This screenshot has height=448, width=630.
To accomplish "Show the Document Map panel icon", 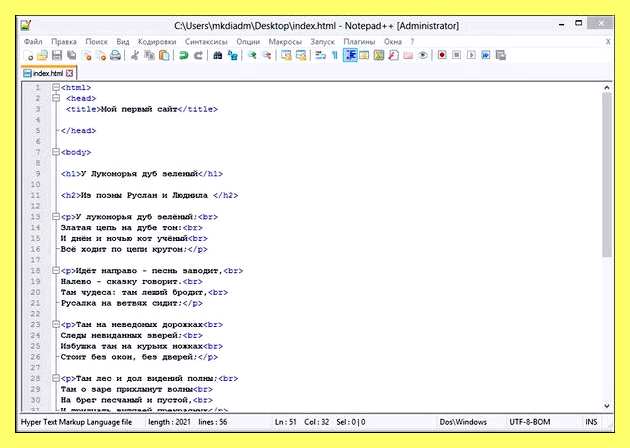I will tap(379, 55).
